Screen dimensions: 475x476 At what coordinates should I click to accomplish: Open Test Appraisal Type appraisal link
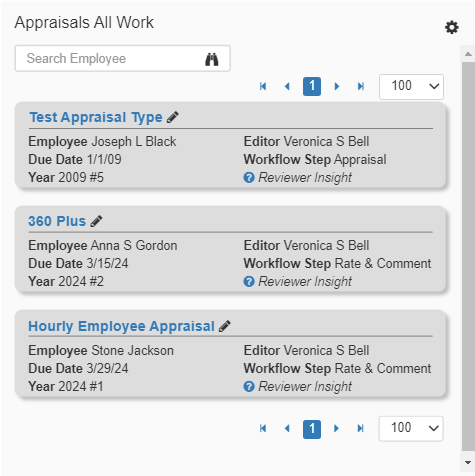point(96,117)
